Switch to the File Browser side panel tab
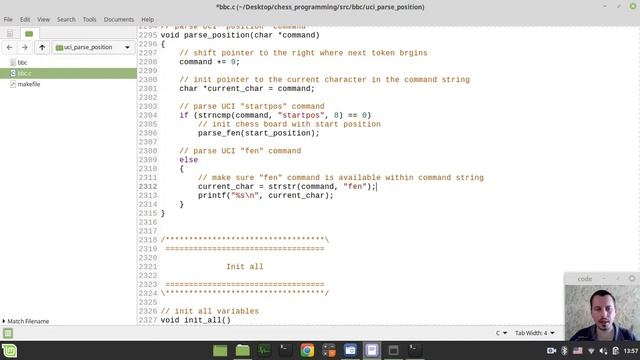The height and width of the screenshot is (360, 640). (x=29, y=33)
